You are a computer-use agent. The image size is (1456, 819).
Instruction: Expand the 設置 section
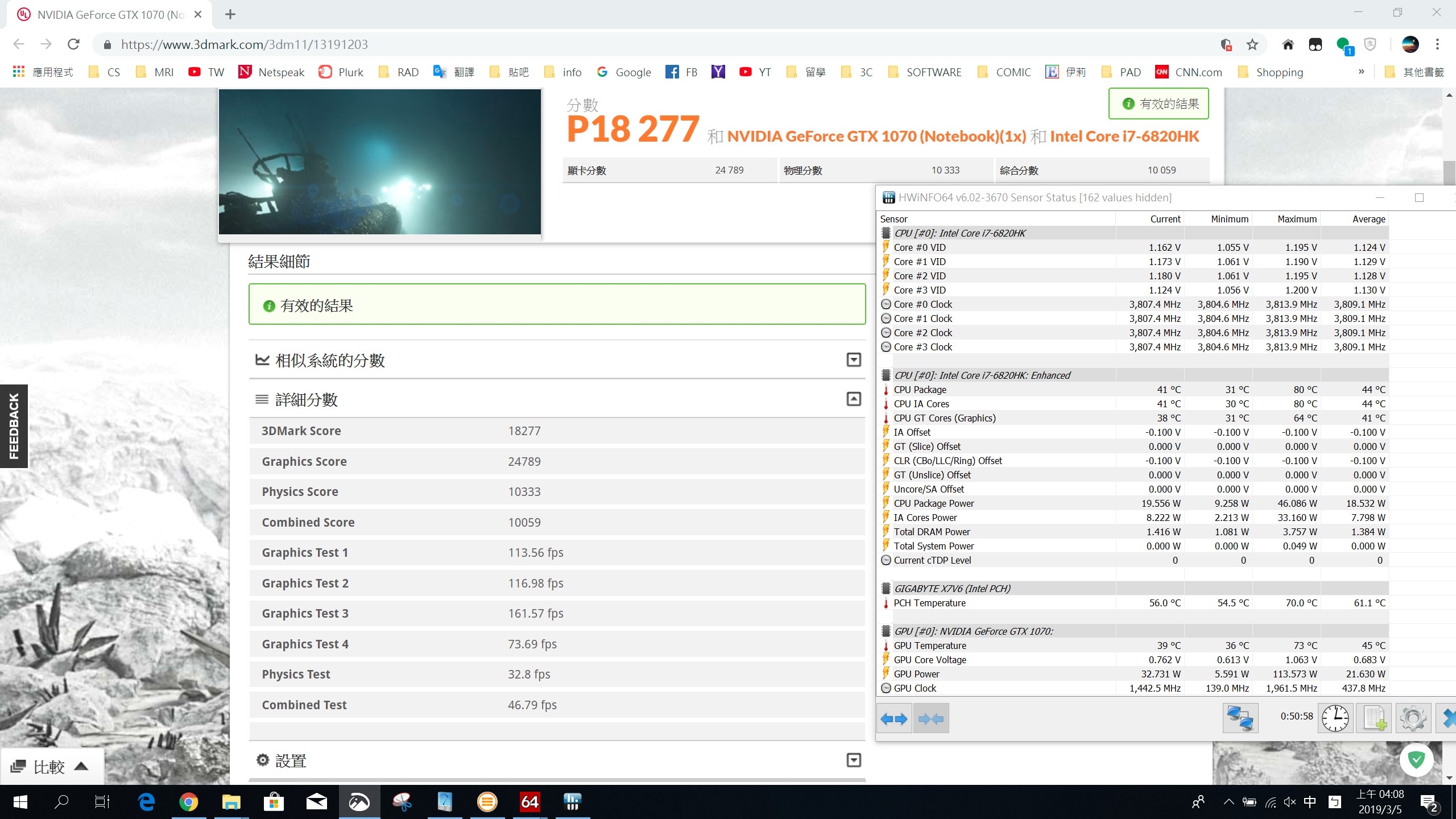pyautogui.click(x=854, y=760)
